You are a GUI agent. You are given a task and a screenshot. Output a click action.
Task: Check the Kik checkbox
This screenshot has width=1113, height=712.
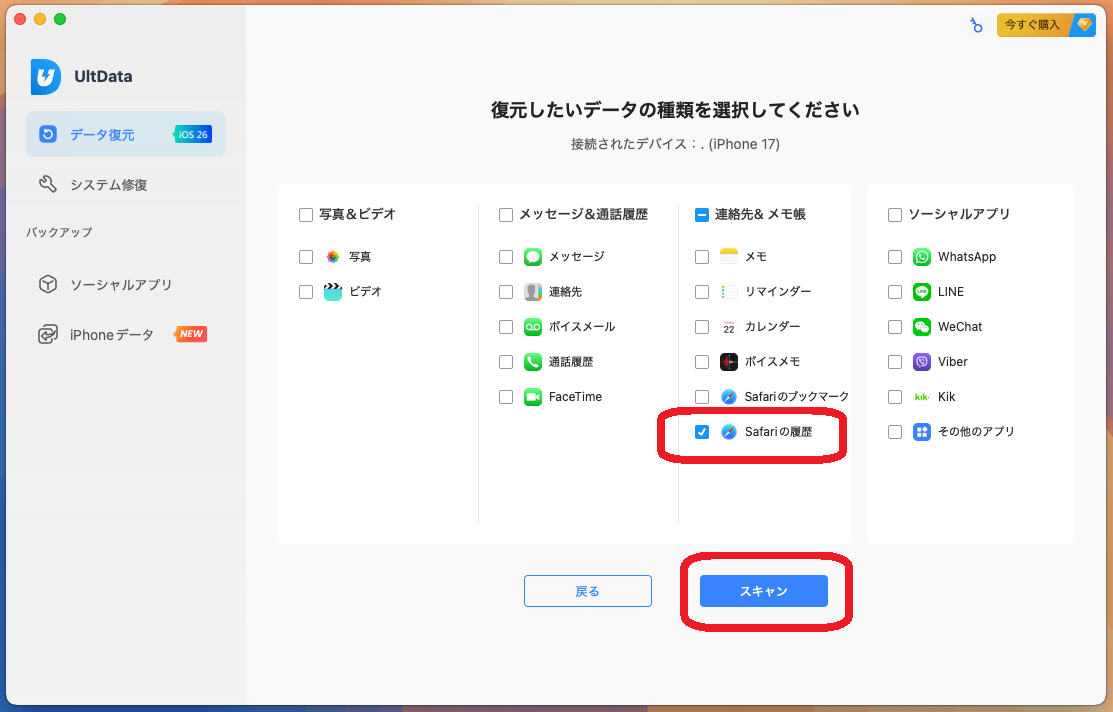pyautogui.click(x=895, y=397)
